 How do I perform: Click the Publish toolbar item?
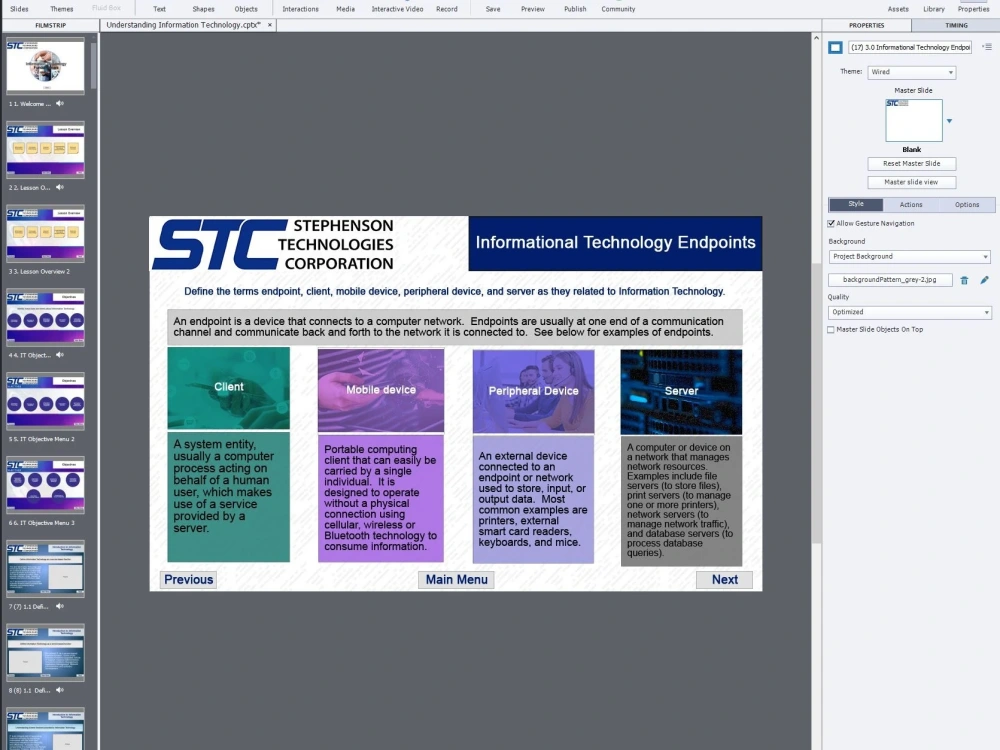(x=575, y=9)
